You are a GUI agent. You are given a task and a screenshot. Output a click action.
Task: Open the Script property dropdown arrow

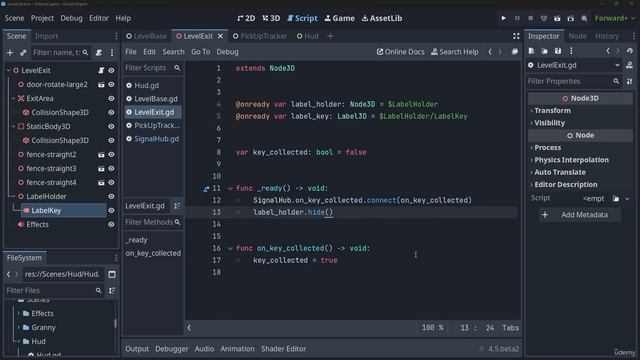click(627, 199)
